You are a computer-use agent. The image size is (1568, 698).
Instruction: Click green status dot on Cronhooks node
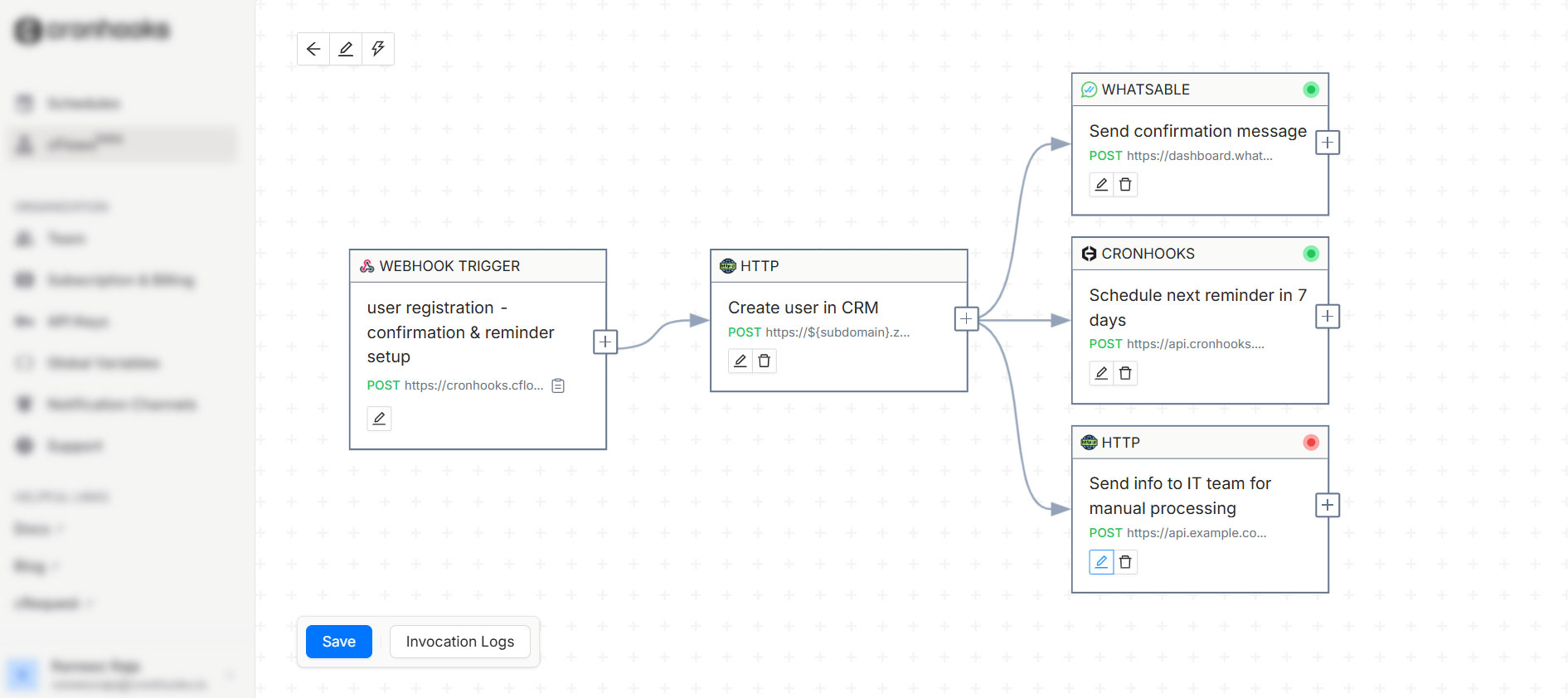click(1311, 254)
